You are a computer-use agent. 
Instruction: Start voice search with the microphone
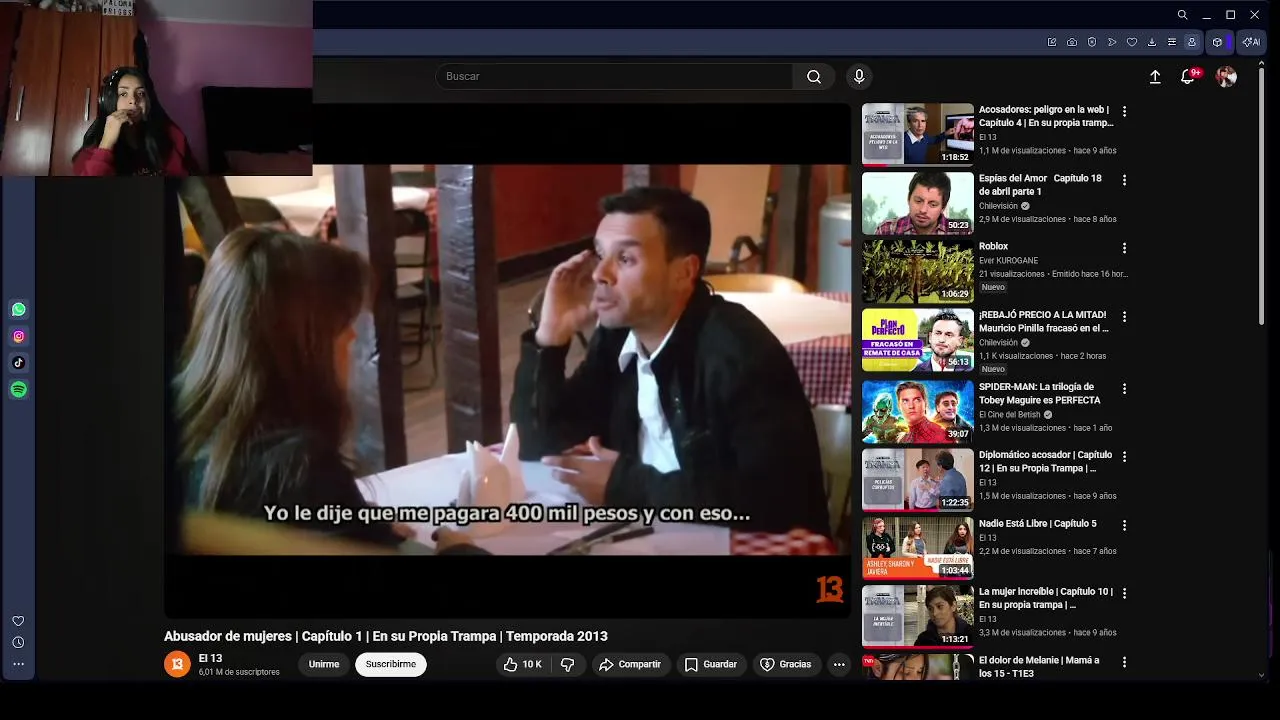click(859, 77)
